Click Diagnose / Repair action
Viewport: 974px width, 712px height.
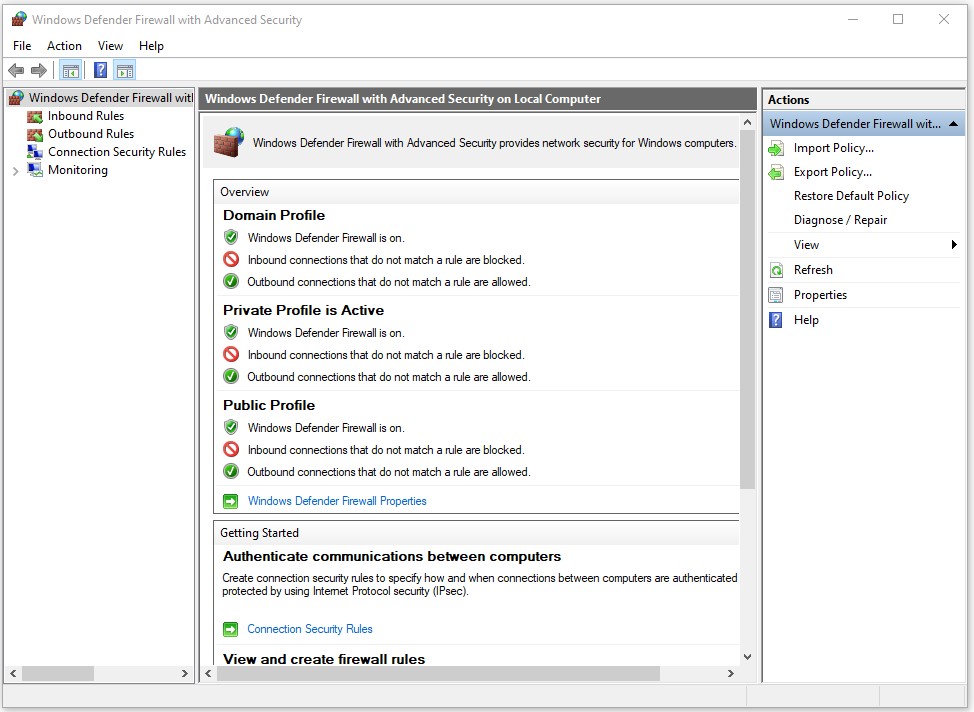click(840, 221)
